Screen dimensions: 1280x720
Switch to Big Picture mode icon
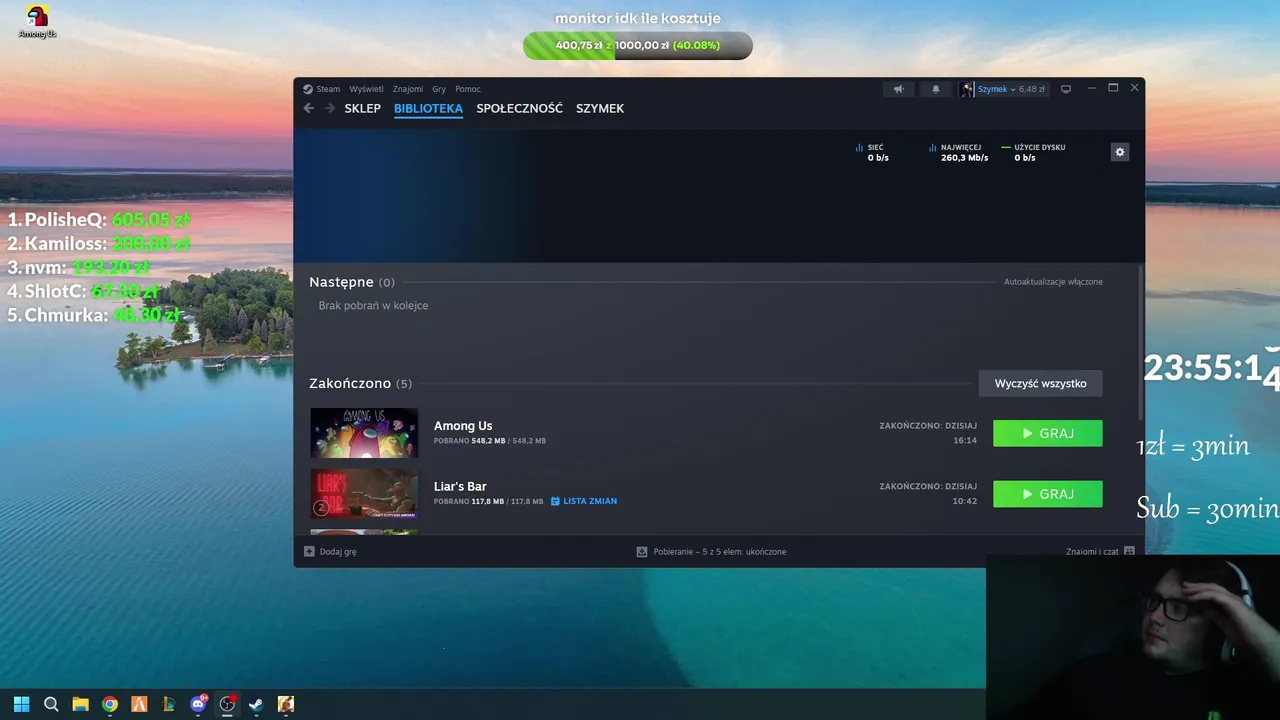(1066, 89)
